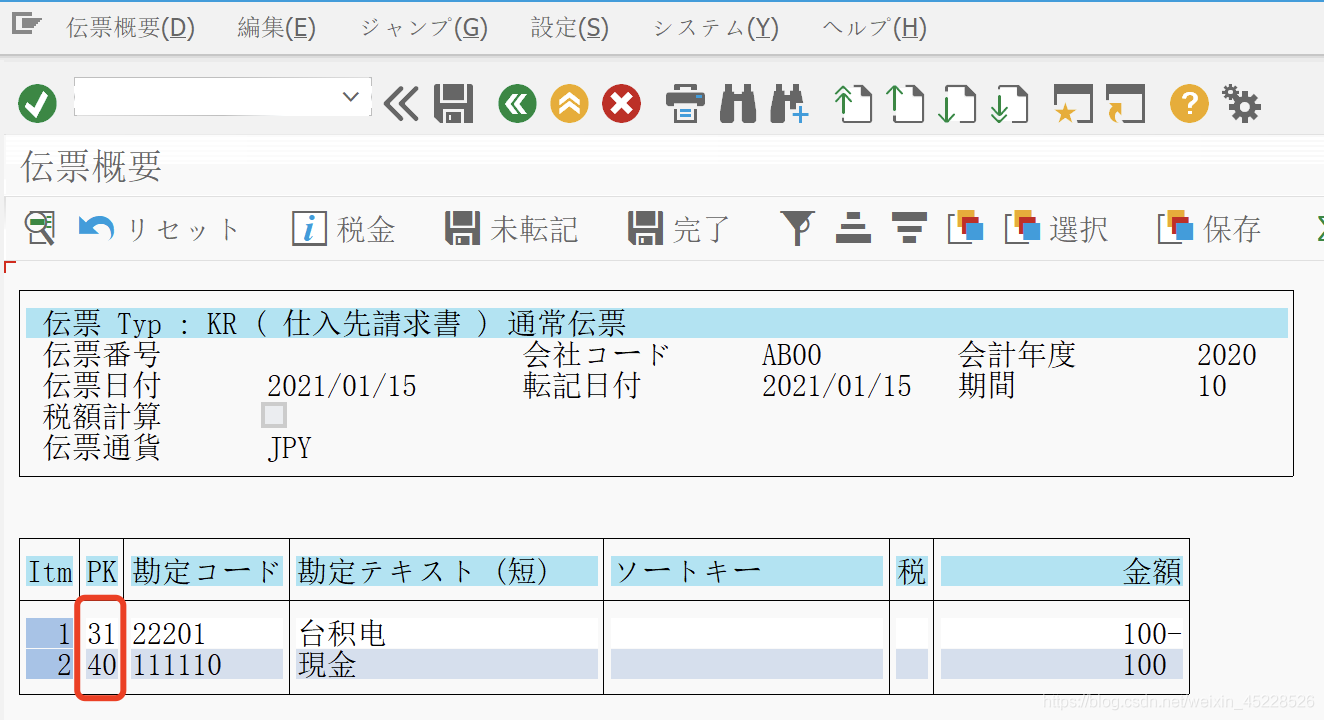
Task: Open the command field dropdown arrow
Action: pyautogui.click(x=350, y=98)
